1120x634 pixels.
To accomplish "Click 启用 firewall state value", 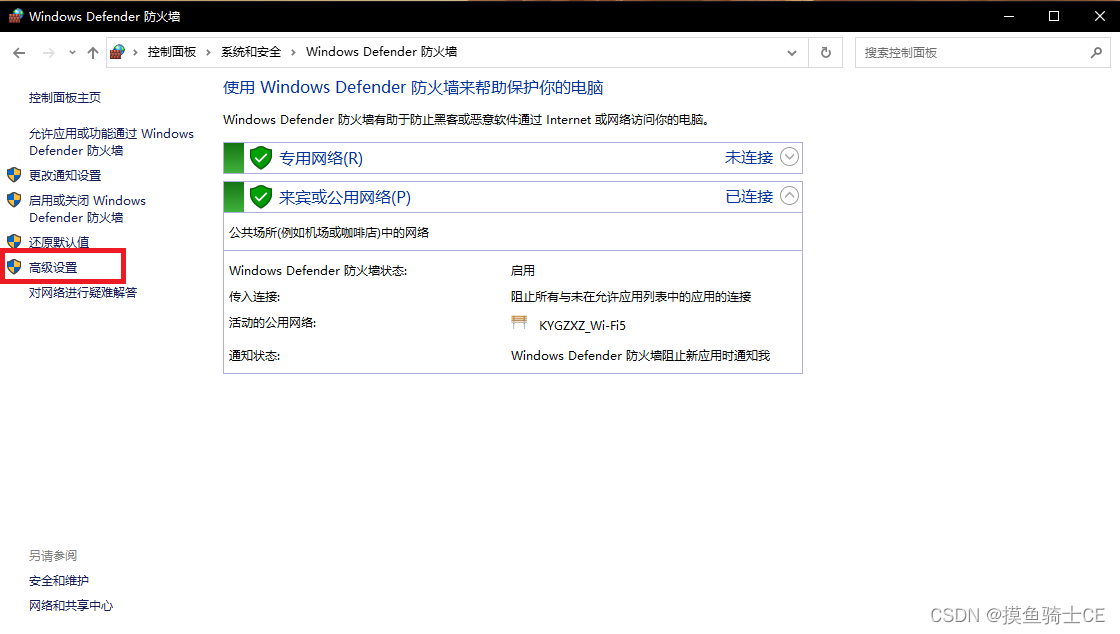I will tap(523, 271).
